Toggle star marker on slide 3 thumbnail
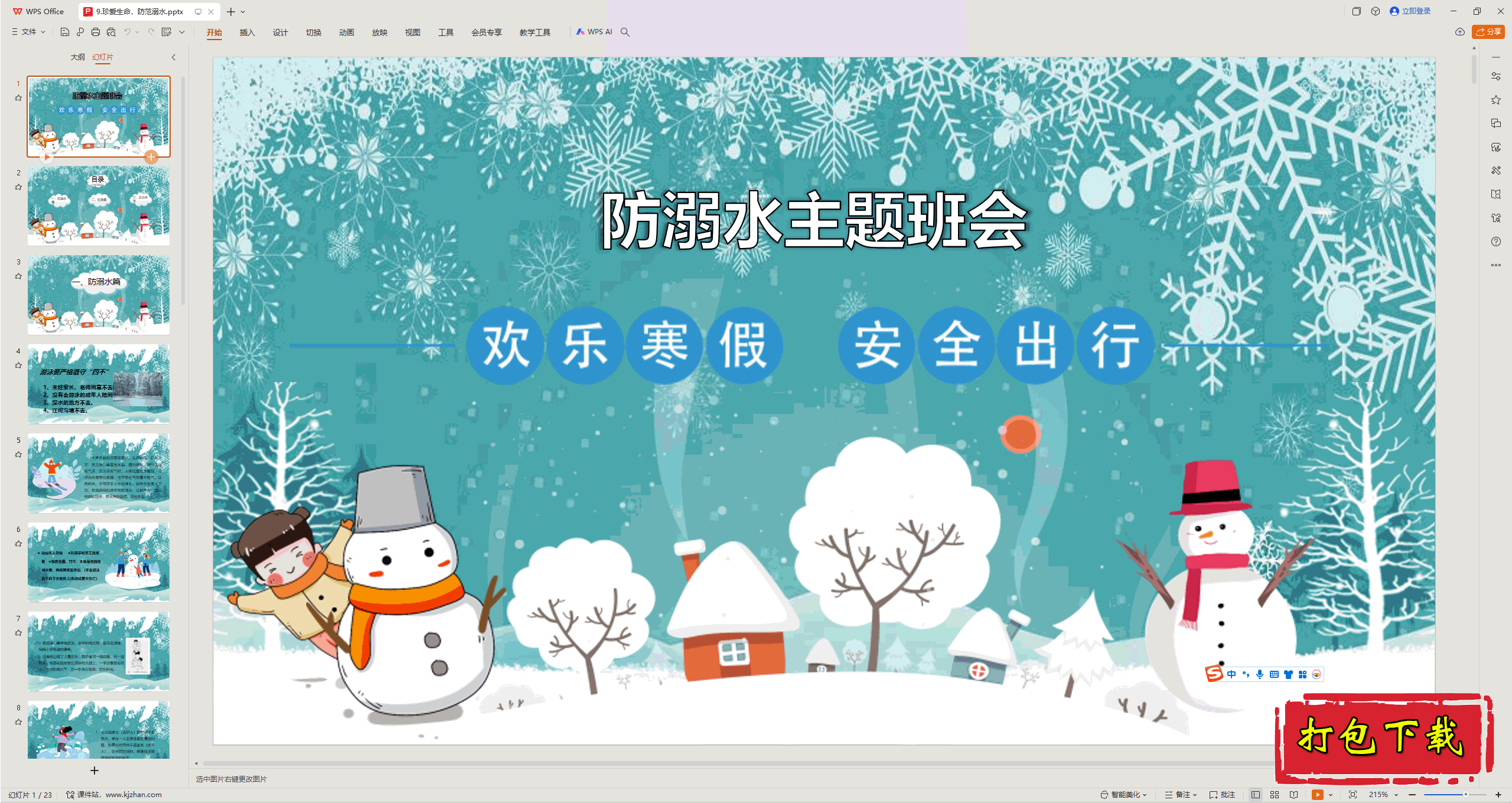 tap(18, 276)
